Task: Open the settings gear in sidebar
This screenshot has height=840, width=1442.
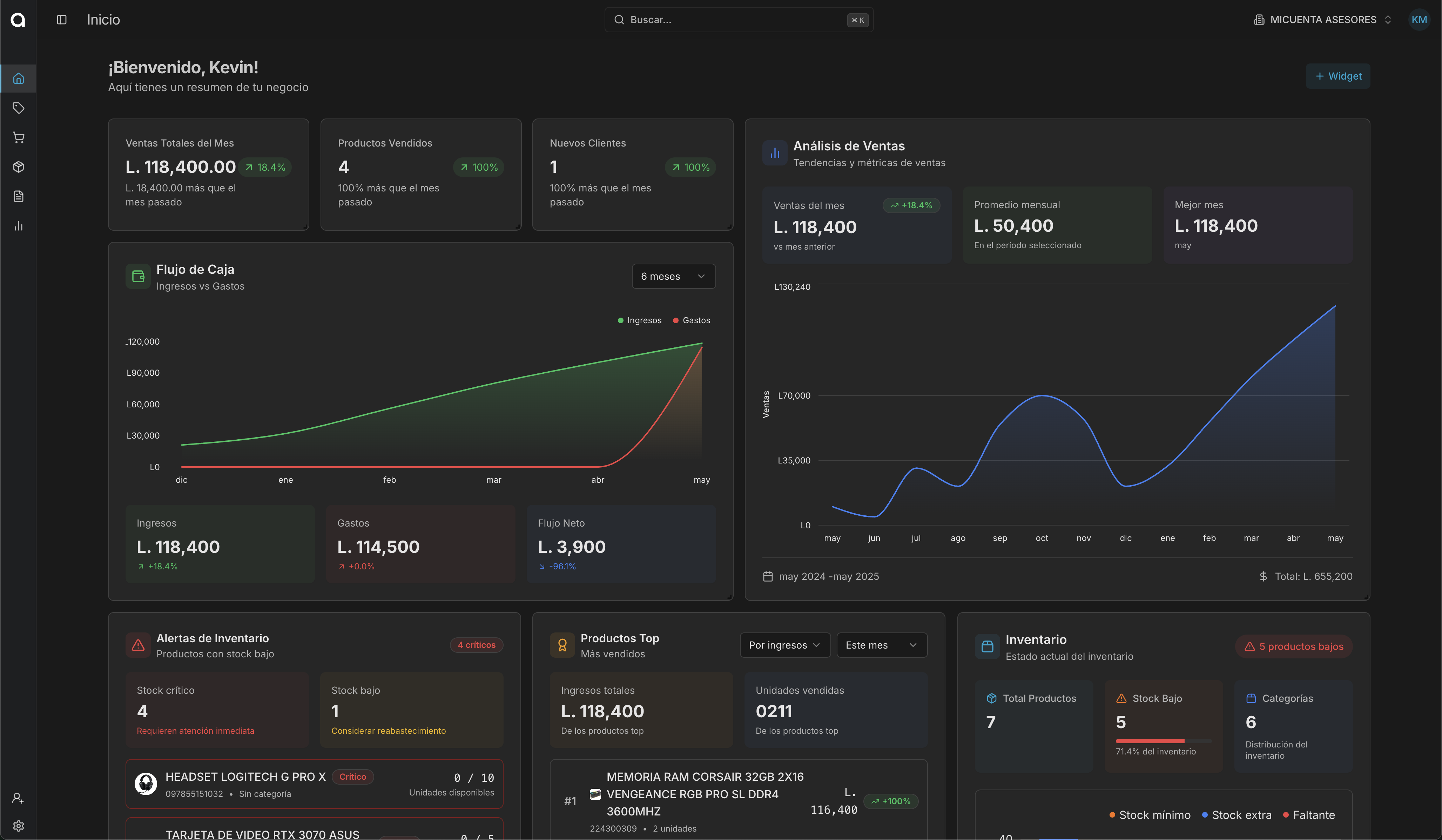Action: pos(18,826)
